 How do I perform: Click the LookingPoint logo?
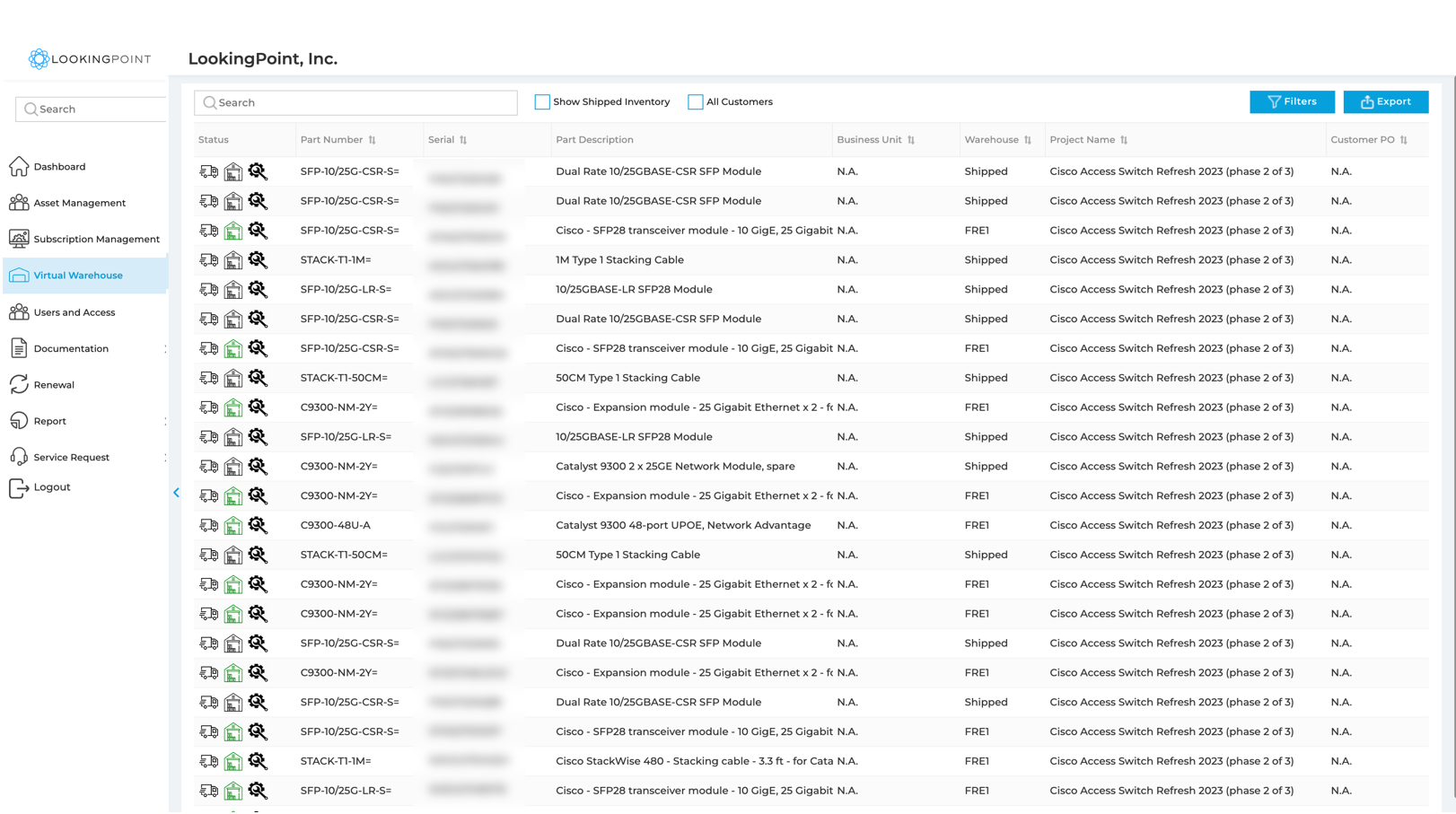point(89,59)
